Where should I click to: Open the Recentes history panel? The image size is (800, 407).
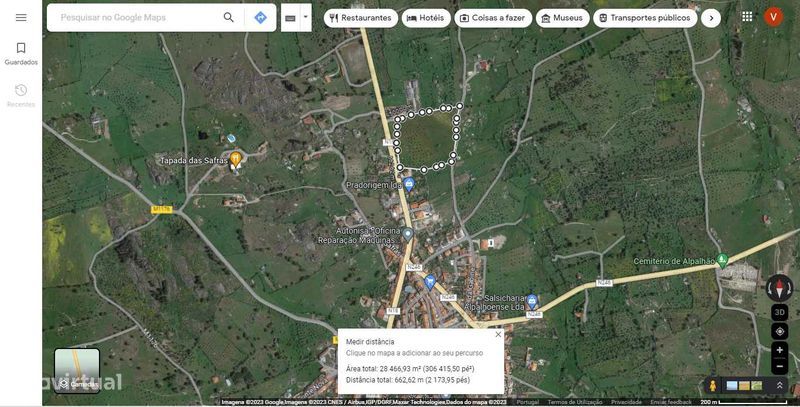pos(21,96)
